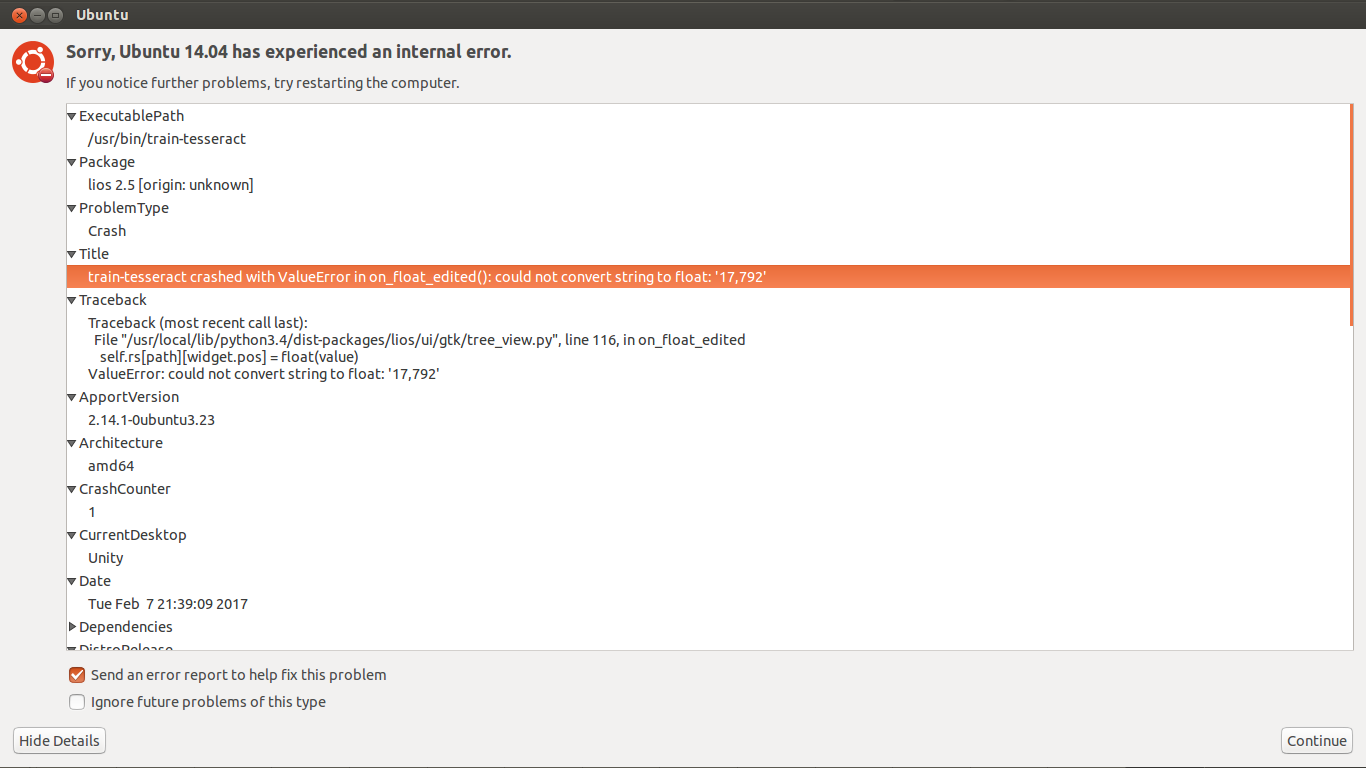This screenshot has width=1366, height=768.
Task: Collapse the ProblemType disclosure triangle
Action: click(72, 208)
